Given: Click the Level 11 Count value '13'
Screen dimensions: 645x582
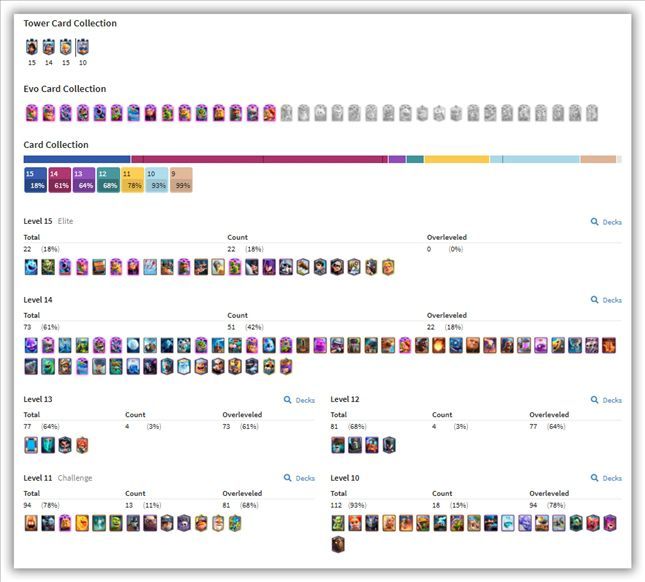Looking at the screenshot, I should [x=129, y=505].
